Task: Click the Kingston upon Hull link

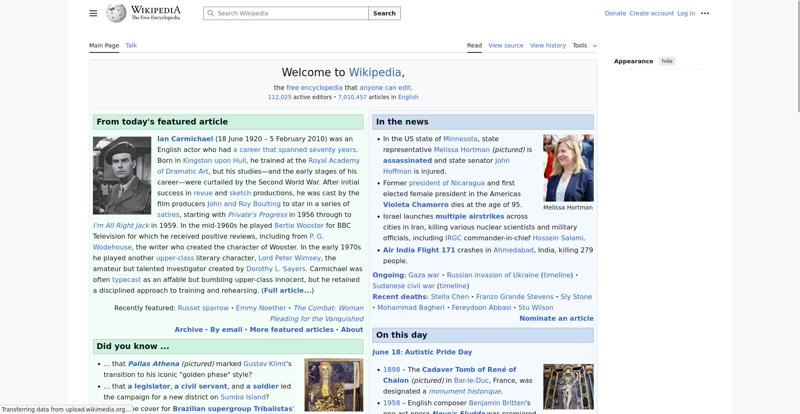Action: point(214,160)
